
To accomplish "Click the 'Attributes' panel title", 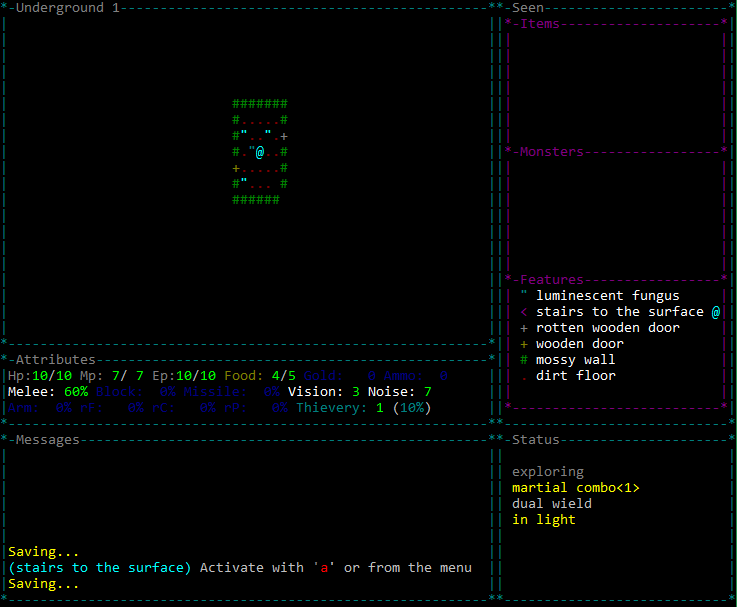I will click(55, 360).
